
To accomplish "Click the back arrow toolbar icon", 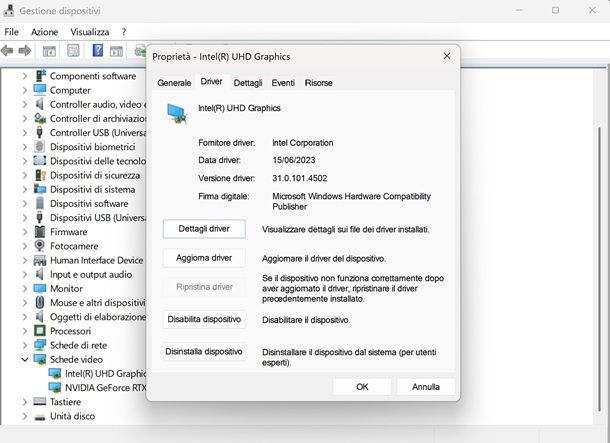I will [x=7, y=51].
